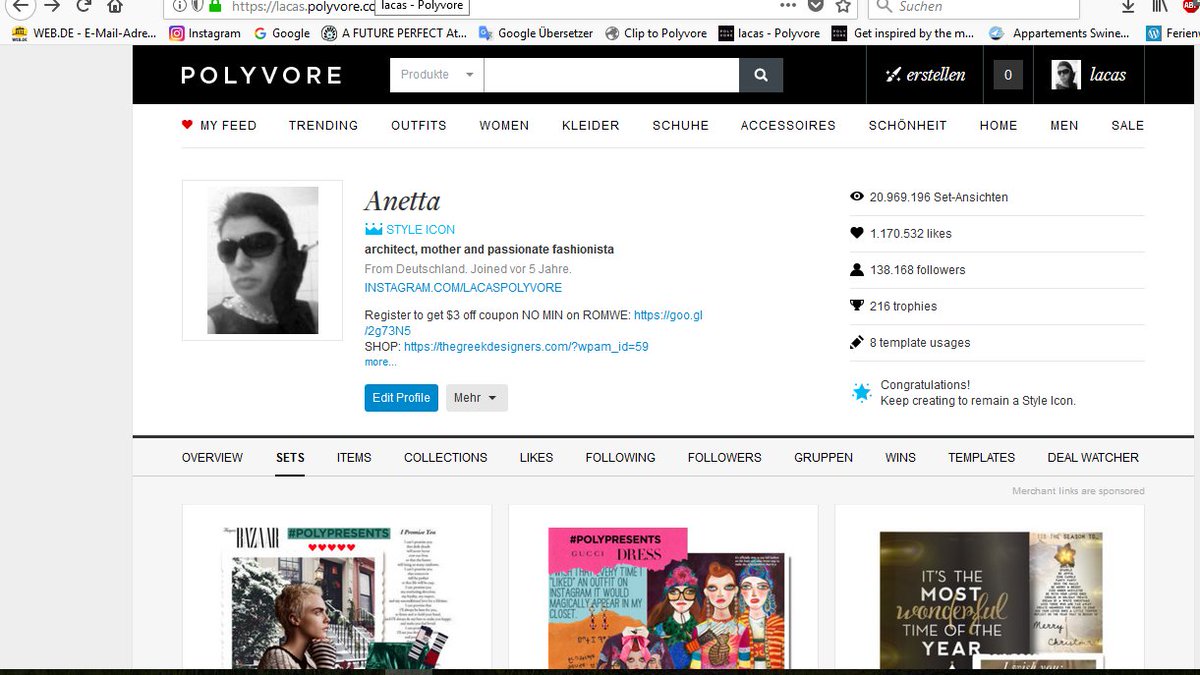Open the Produkte search category dropdown
The height and width of the screenshot is (675, 1200).
coord(437,75)
